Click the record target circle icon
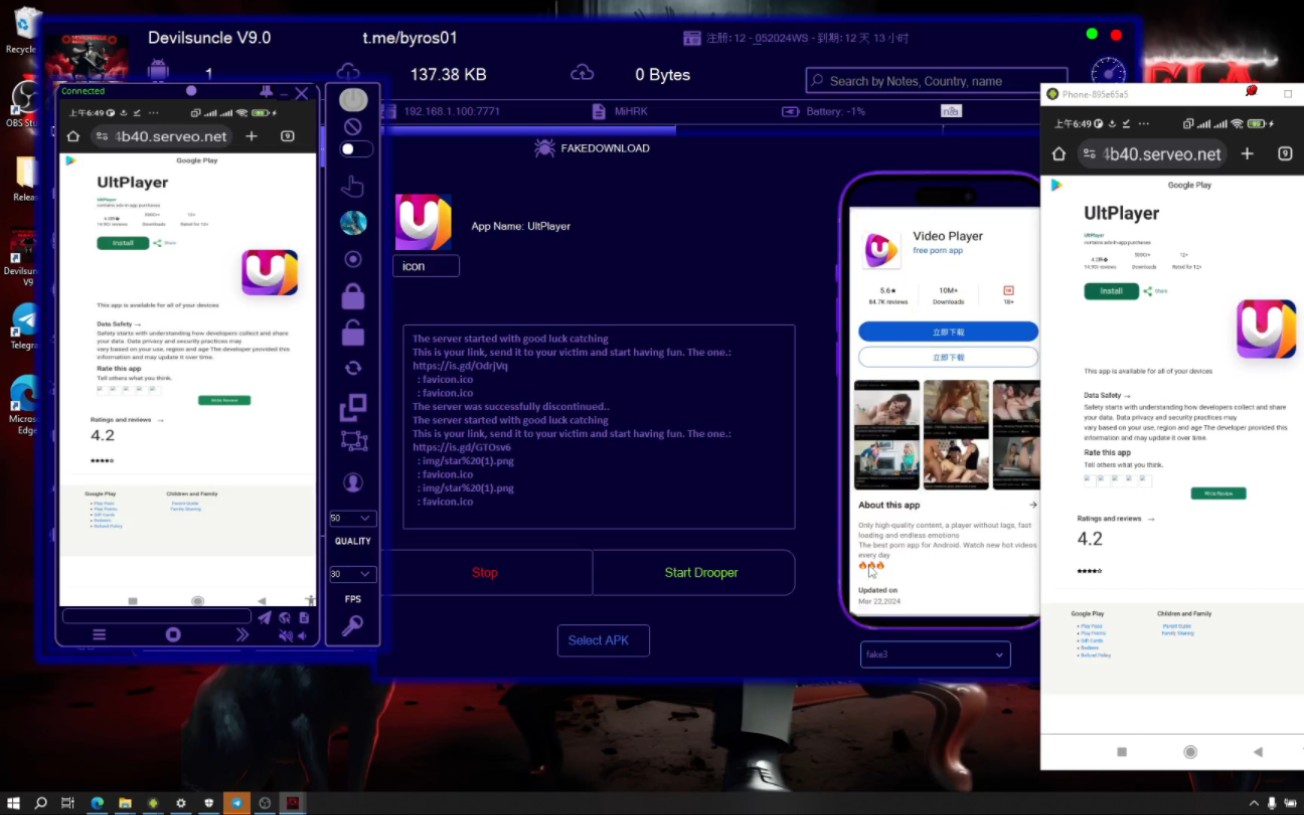Viewport: 1304px width, 815px height. point(352,259)
